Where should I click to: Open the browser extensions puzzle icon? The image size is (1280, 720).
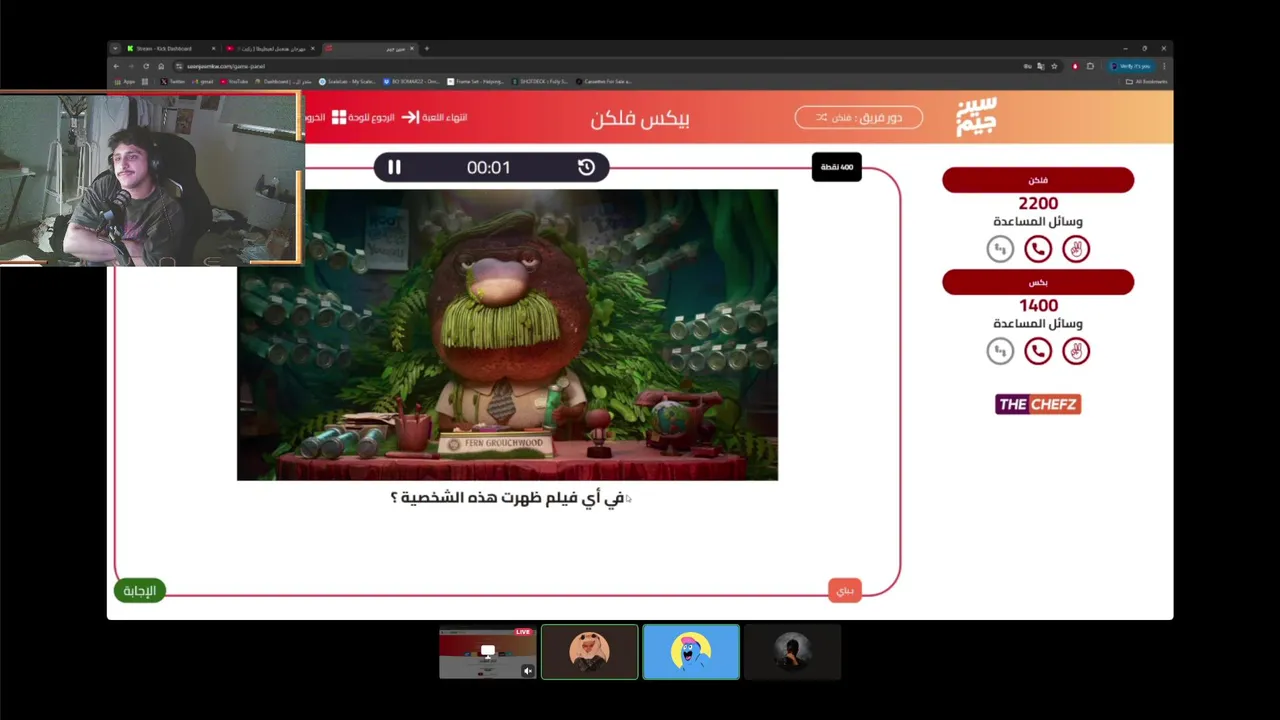click(1090, 66)
